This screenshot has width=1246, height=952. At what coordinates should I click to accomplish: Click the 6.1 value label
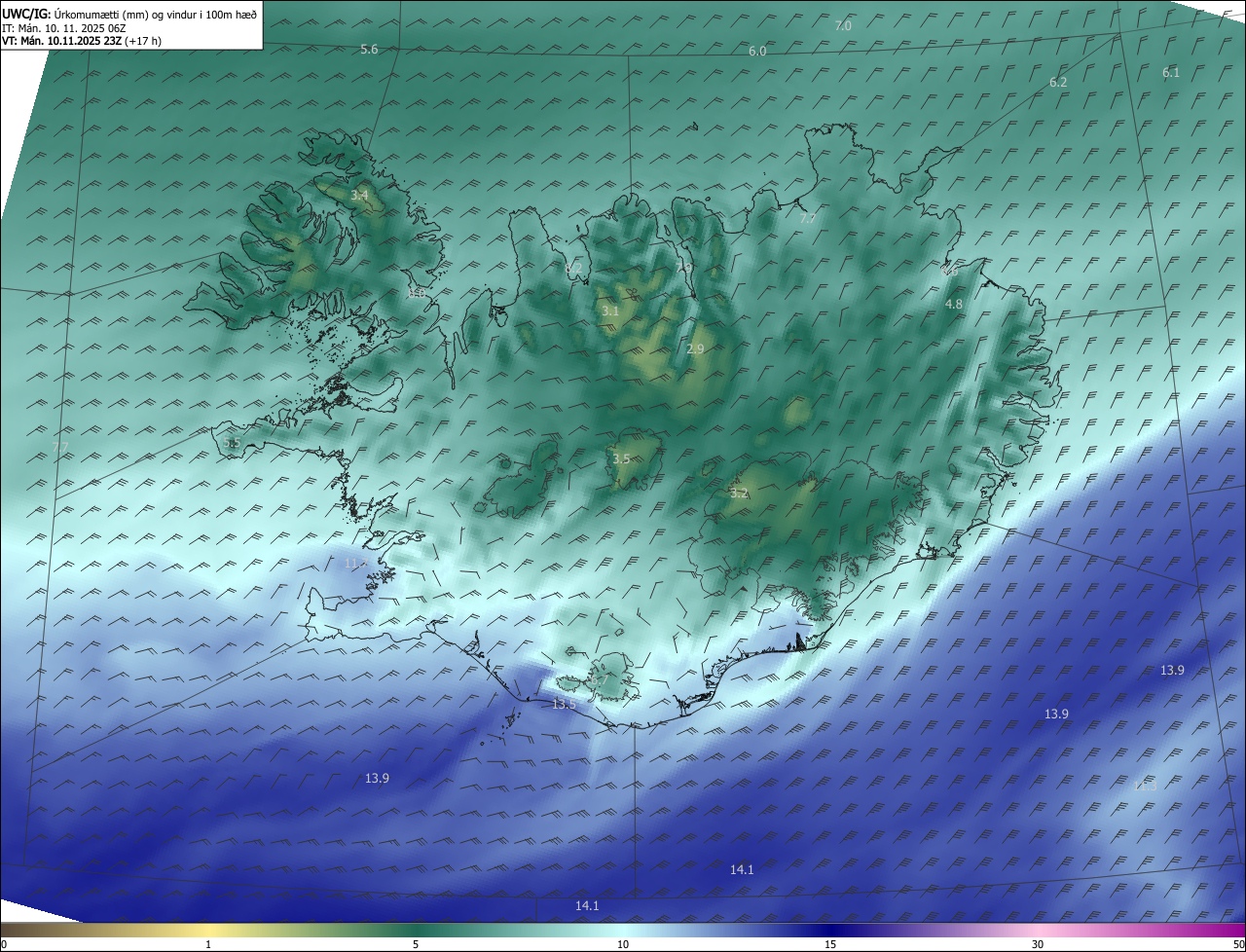1171,73
